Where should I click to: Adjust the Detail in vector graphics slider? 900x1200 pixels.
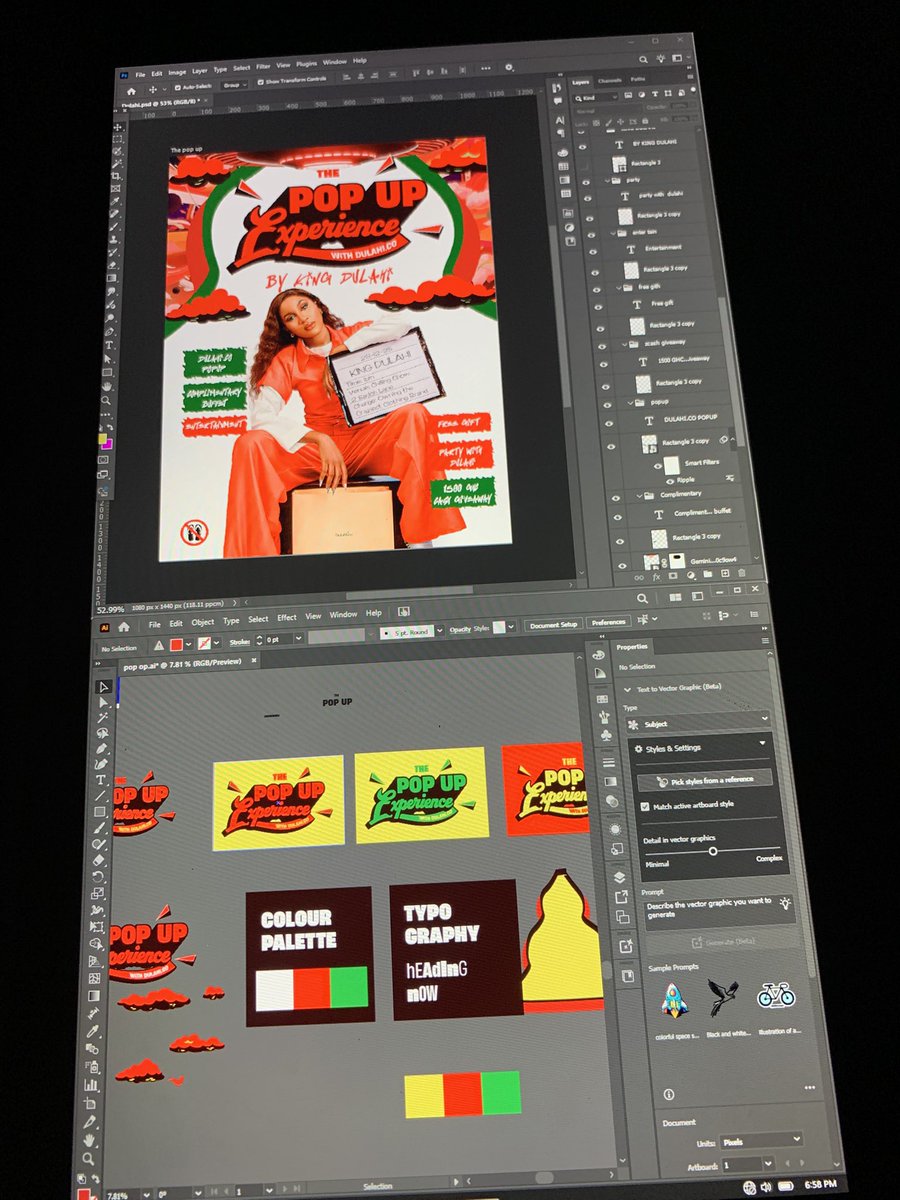[713, 850]
